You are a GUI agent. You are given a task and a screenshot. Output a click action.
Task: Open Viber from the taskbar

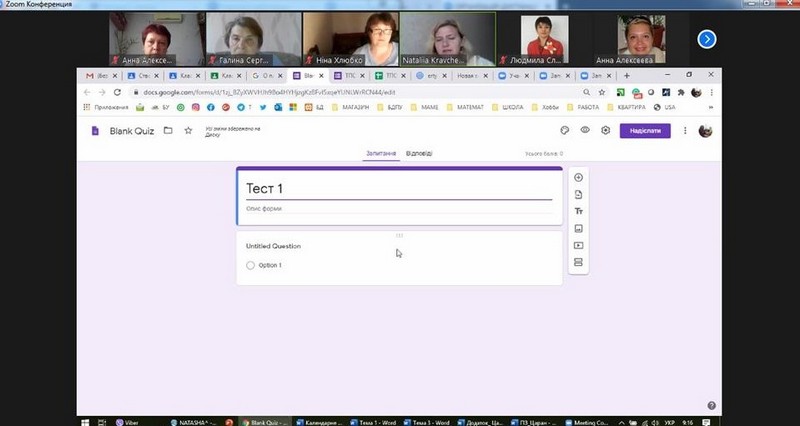coord(128,422)
